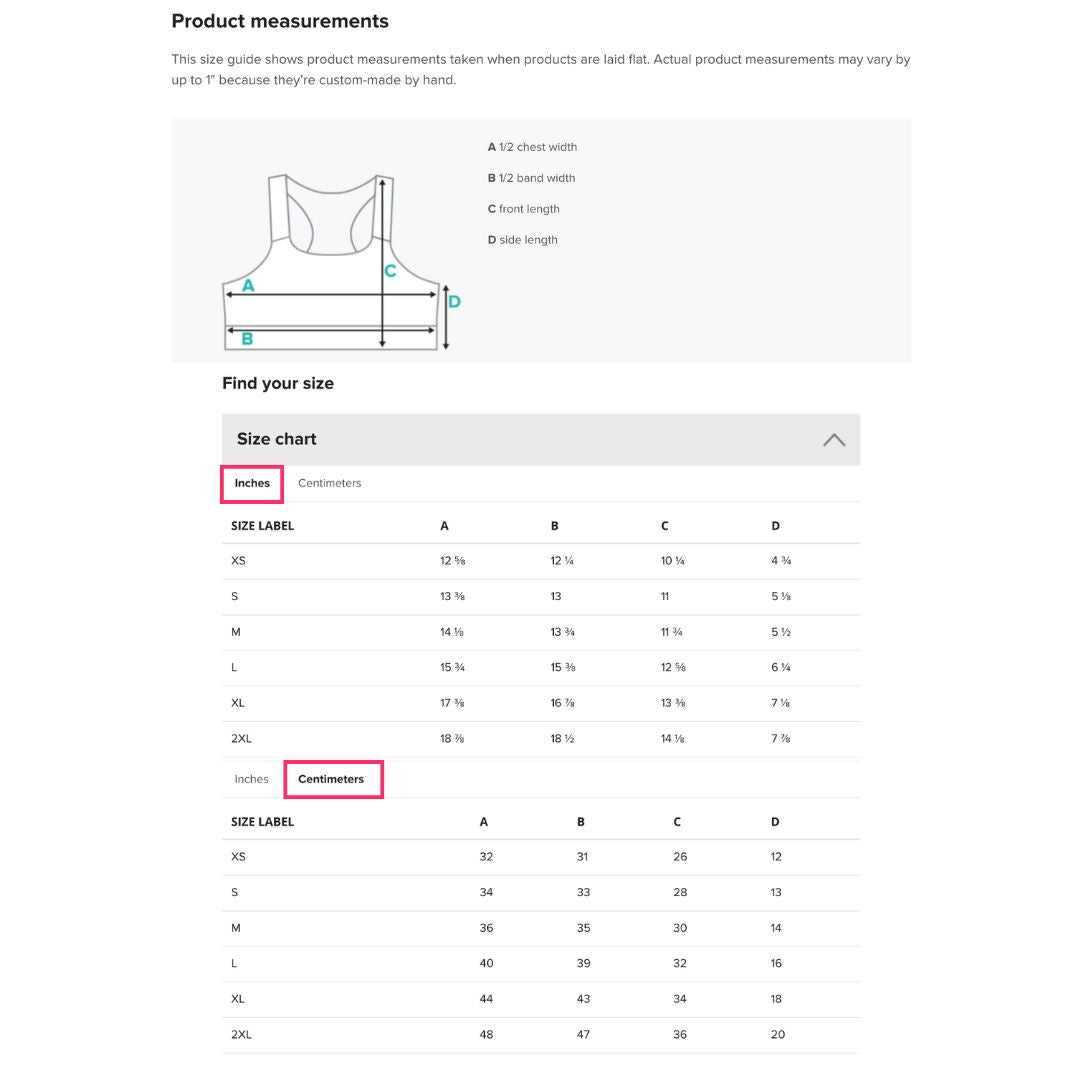Click the "Find your size" heading
1080x1080 pixels.
pyautogui.click(x=278, y=383)
